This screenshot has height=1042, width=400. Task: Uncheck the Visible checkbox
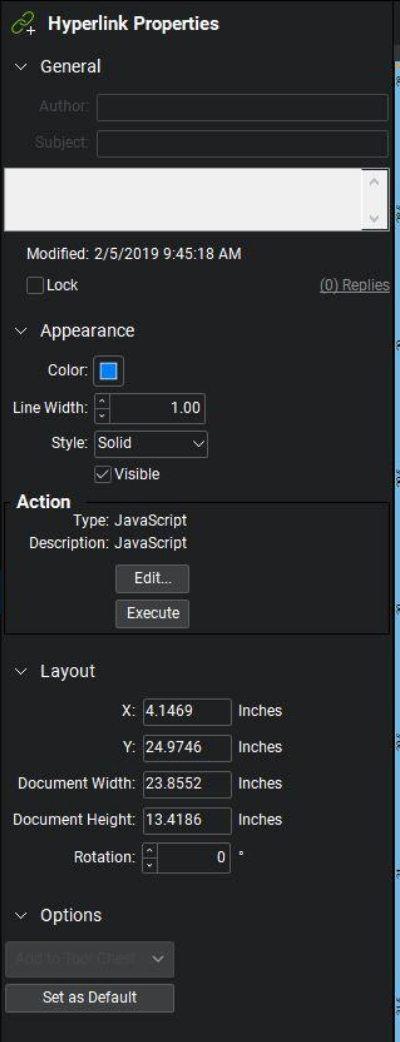coord(104,474)
